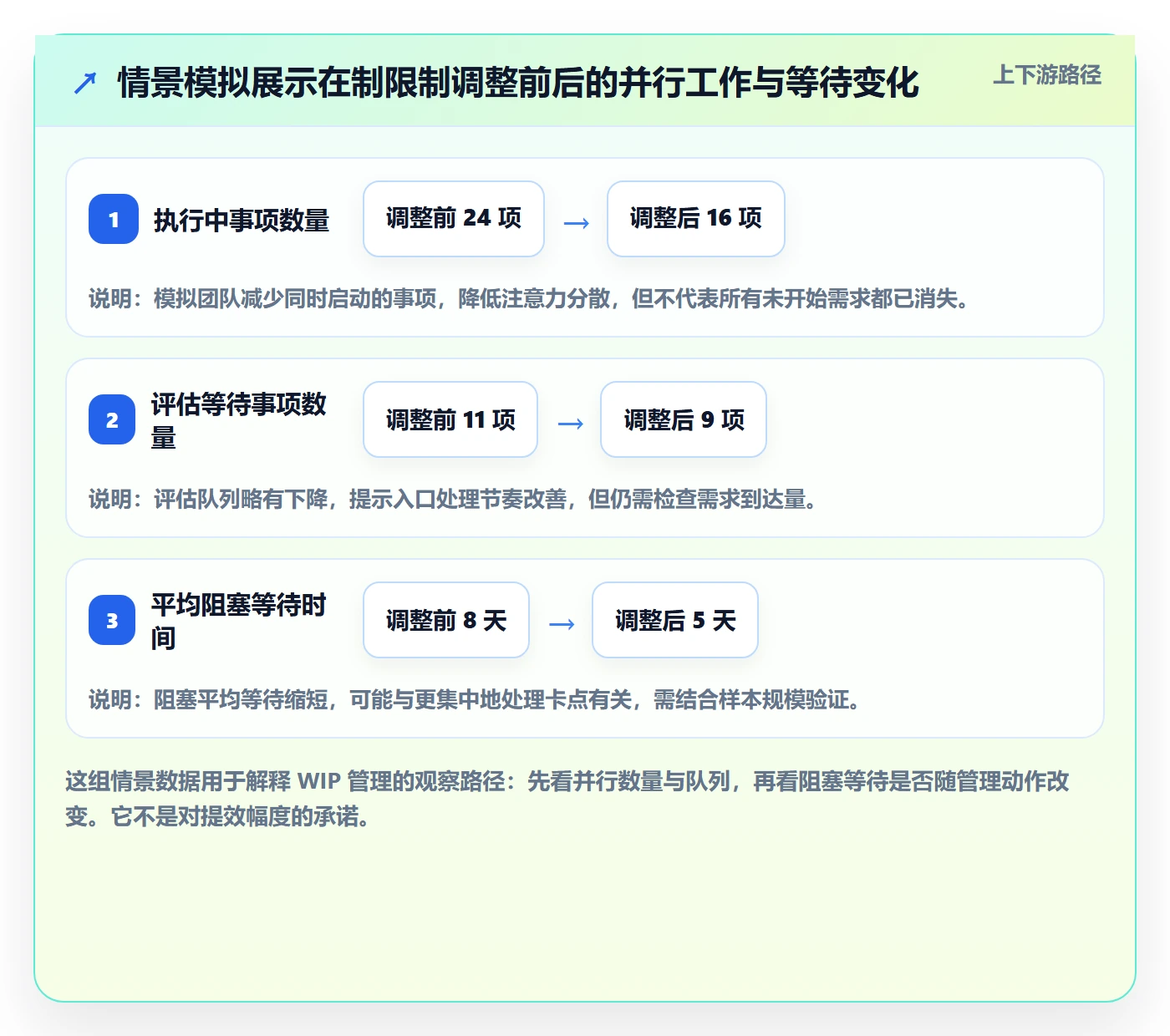Screen dimensions: 1170x1036
Task: Select the blue step badge numbered 2
Action: 112,419
